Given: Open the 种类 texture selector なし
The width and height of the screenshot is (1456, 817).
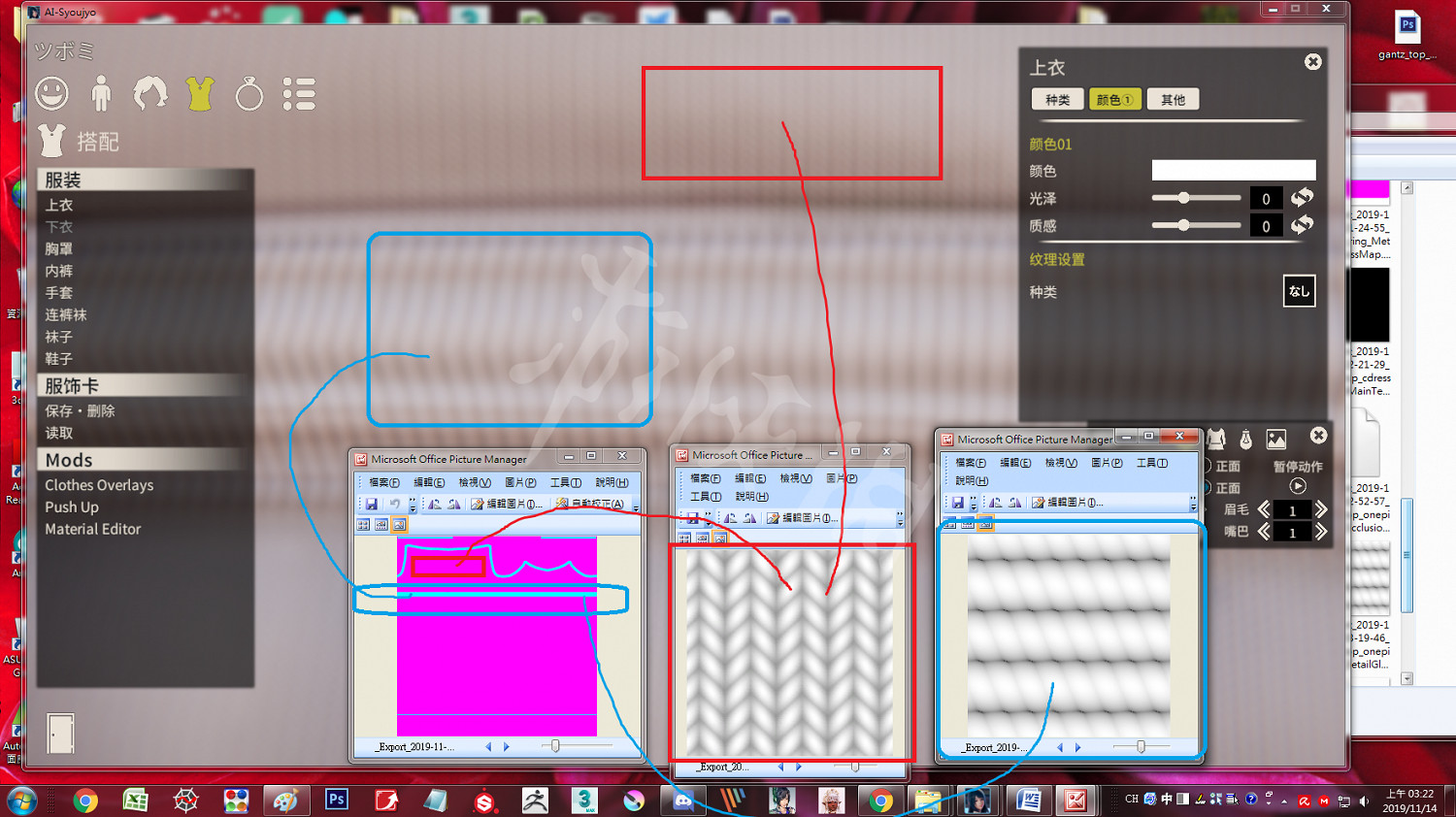Looking at the screenshot, I should (1299, 291).
